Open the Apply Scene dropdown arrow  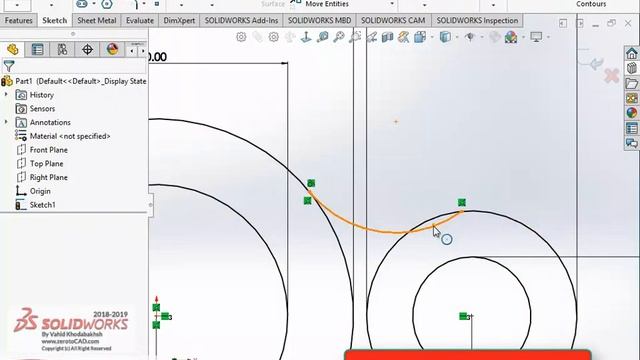(523, 38)
